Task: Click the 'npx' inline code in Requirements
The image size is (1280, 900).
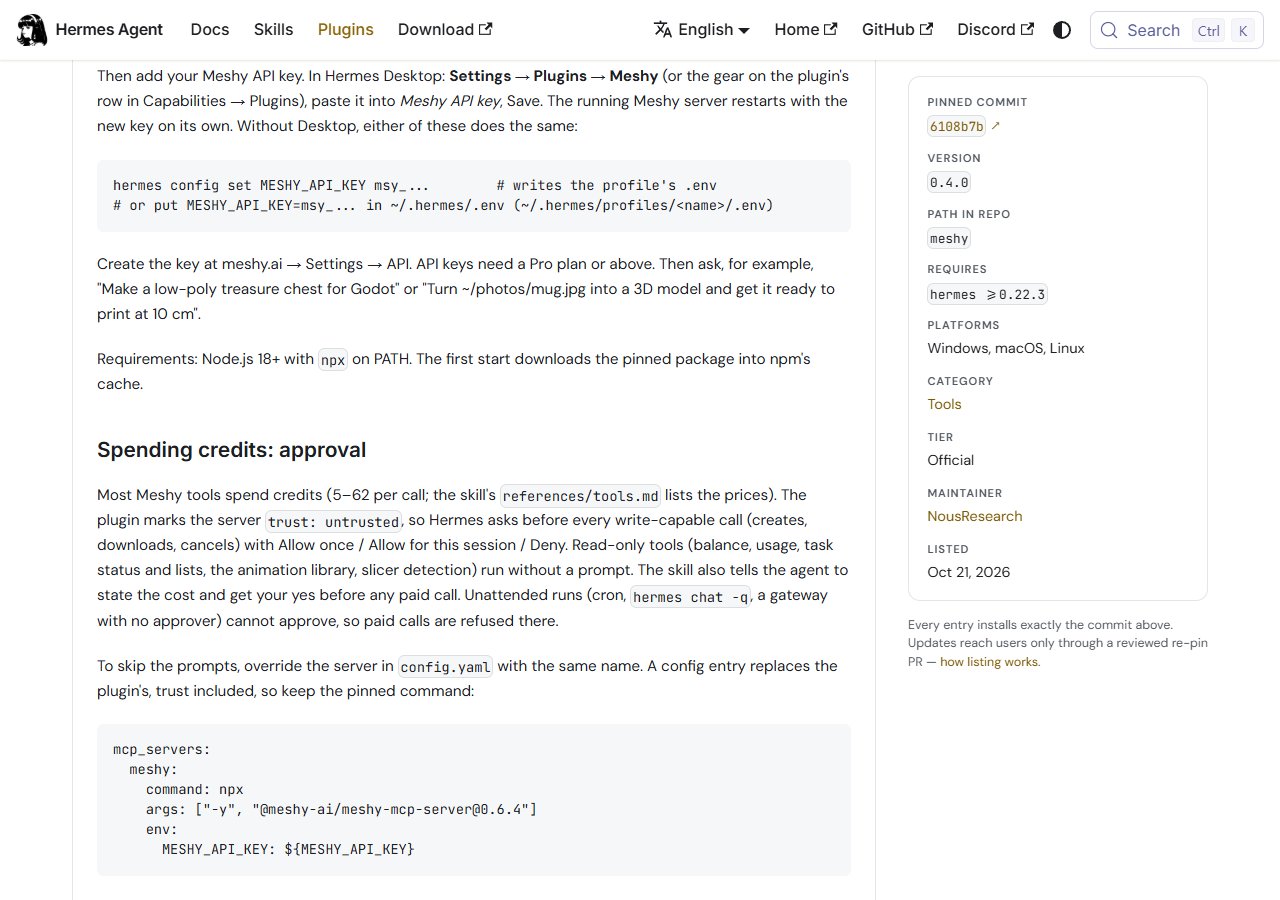Action: click(333, 360)
